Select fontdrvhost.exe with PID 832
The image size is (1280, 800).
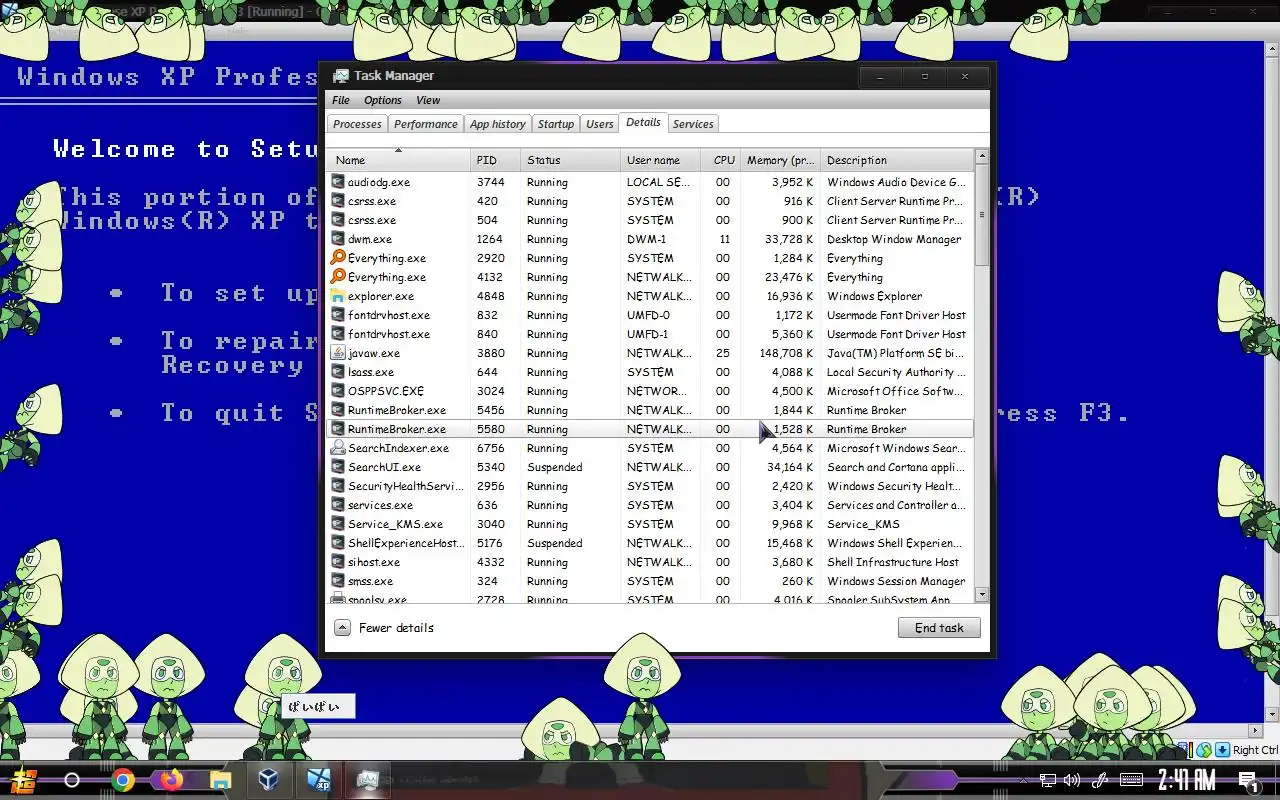coord(650,315)
